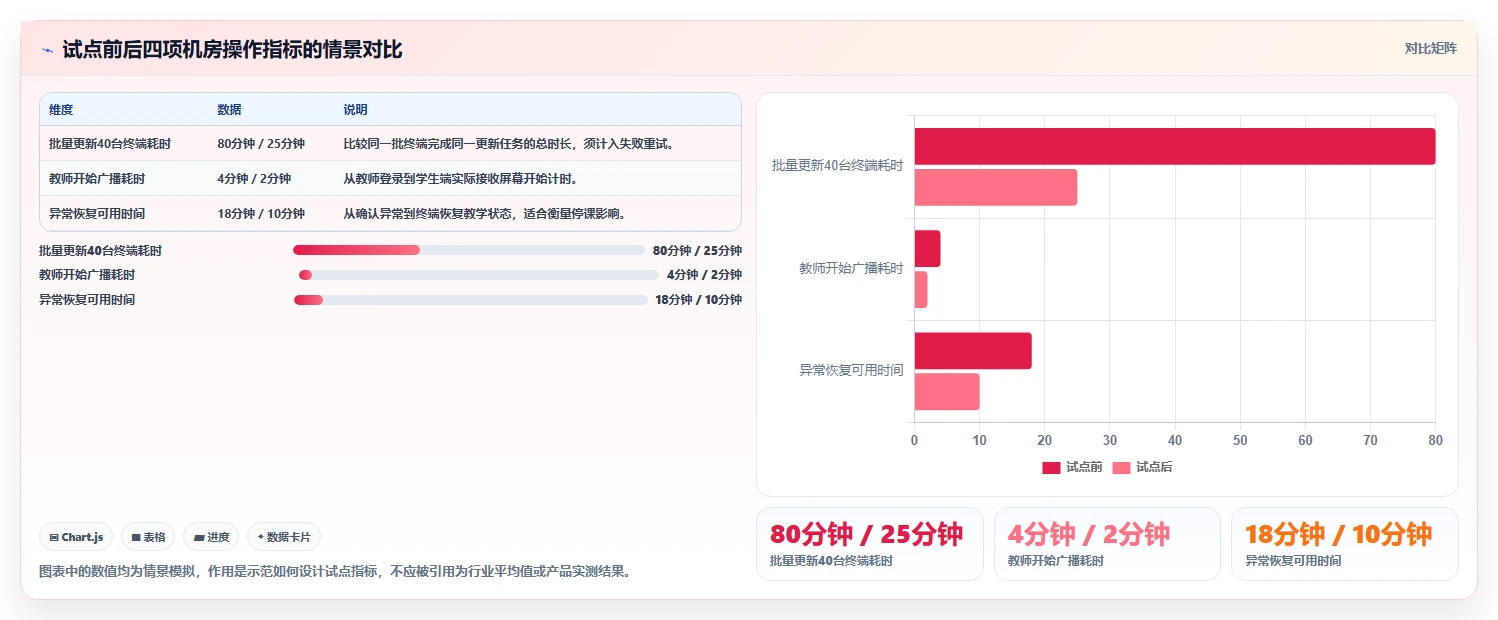
Task: Click table data cell 4分钟 / 2分钟
Action: pyautogui.click(x=254, y=179)
